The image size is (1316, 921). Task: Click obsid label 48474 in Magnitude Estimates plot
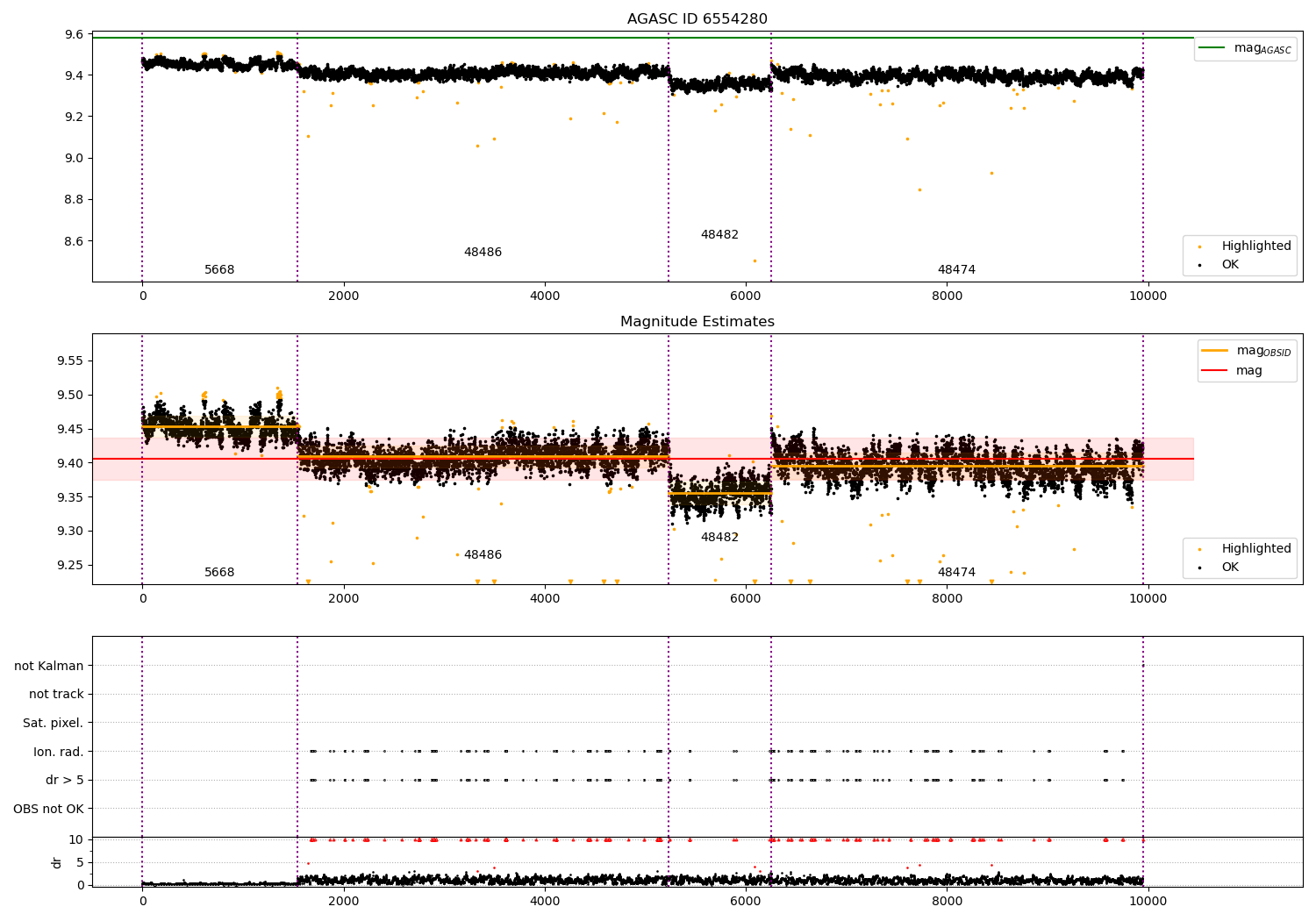coord(956,573)
